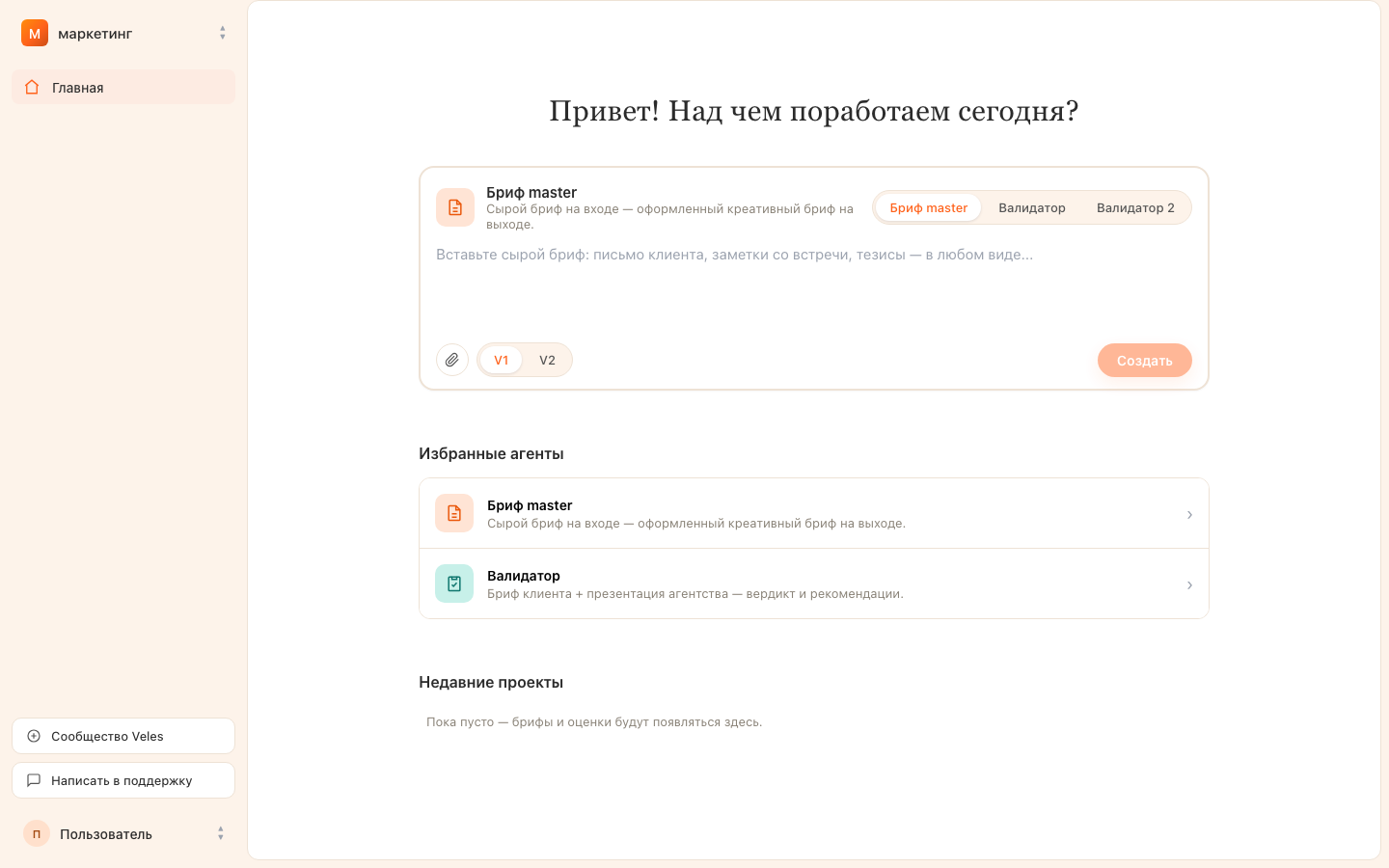Go to Главная in the sidebar
The width and height of the screenshot is (1389, 868).
click(x=123, y=87)
